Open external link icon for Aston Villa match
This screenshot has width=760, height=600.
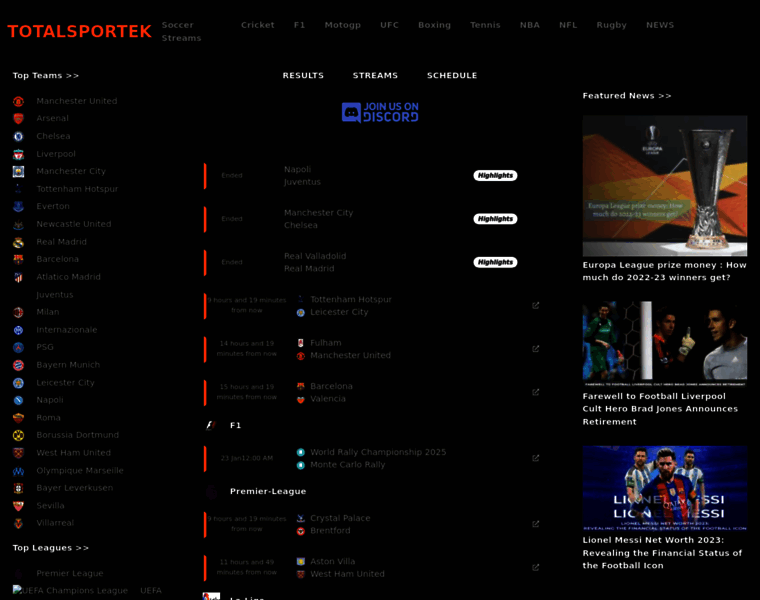pos(536,567)
